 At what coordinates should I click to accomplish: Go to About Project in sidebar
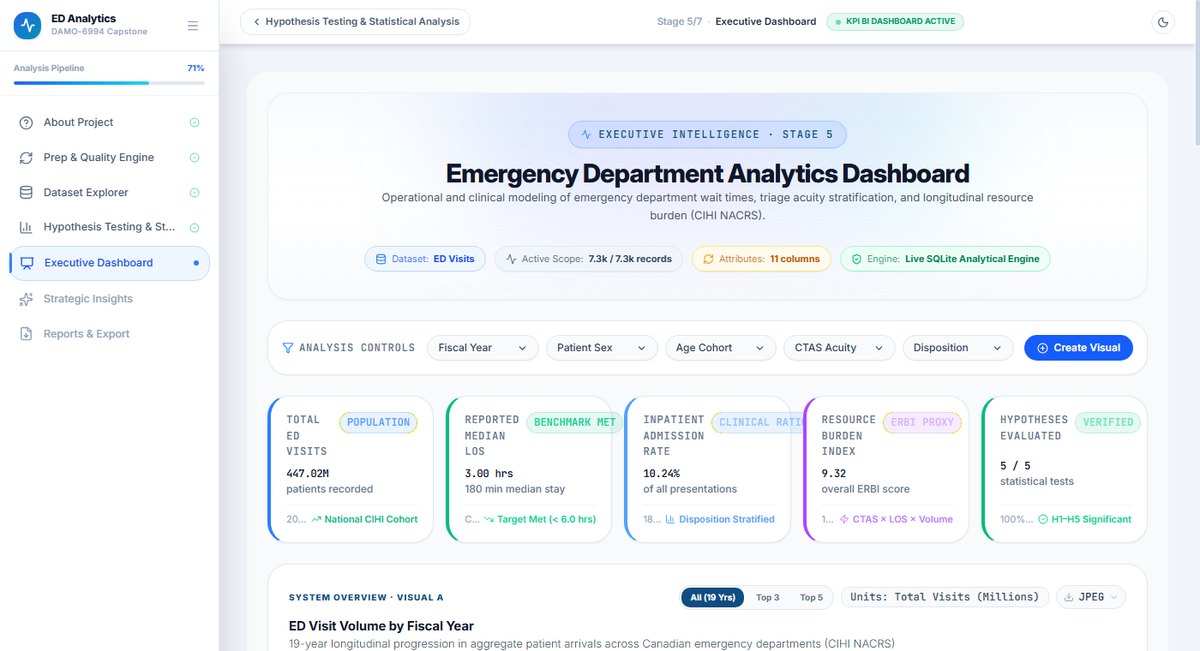[109, 122]
